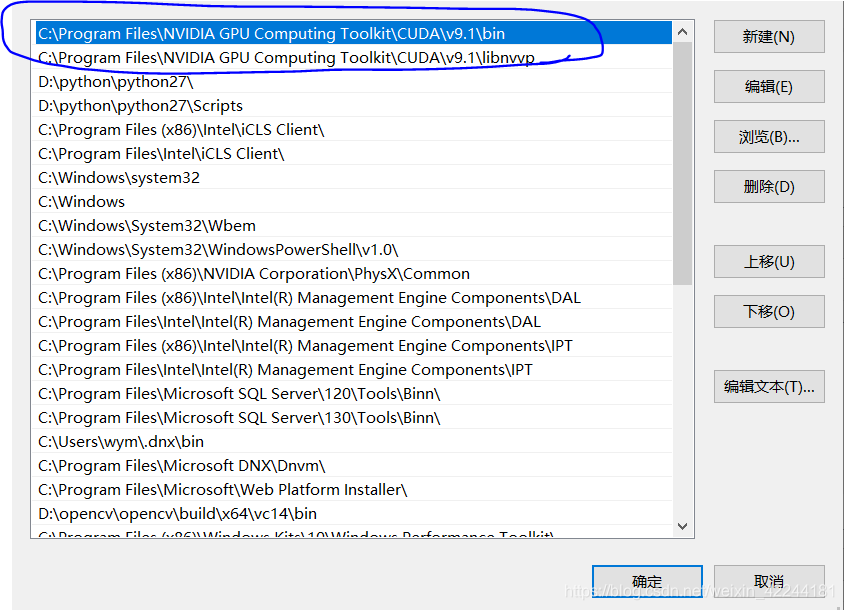Screen dimensions: 844x610
Task: Open the 浏览(B)... folder browser
Action: point(769,137)
